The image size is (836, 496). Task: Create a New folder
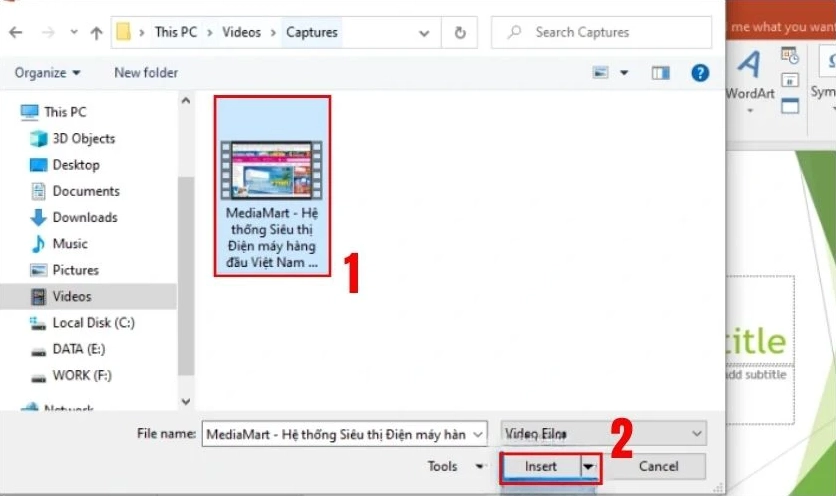(146, 73)
